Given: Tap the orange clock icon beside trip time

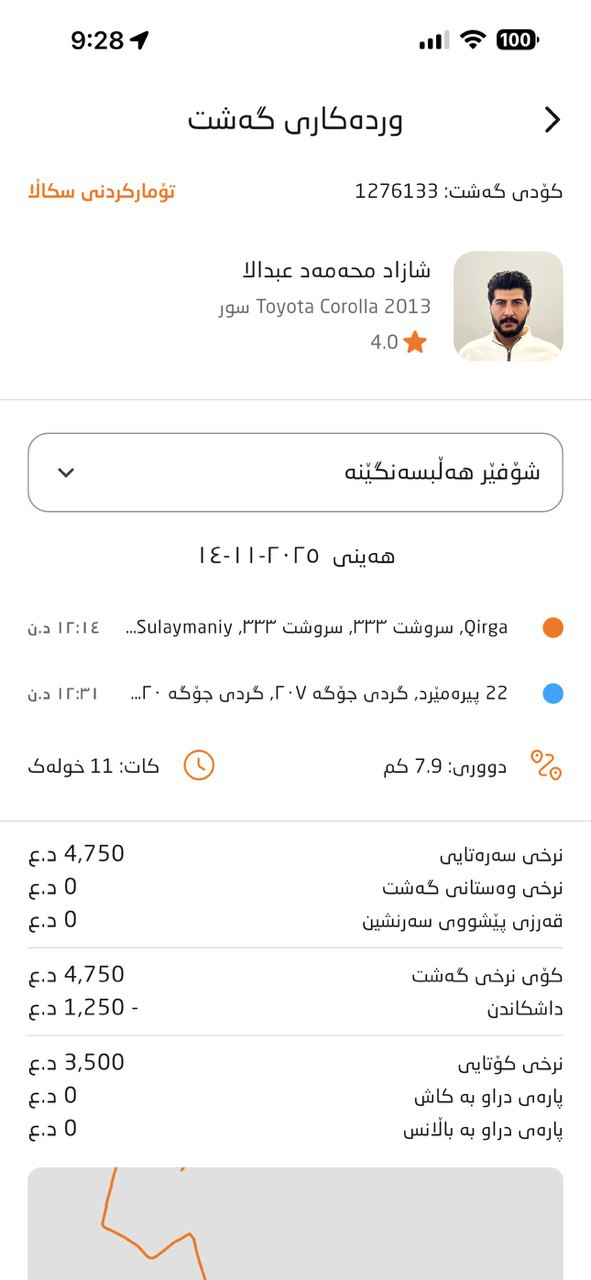Looking at the screenshot, I should [200, 763].
